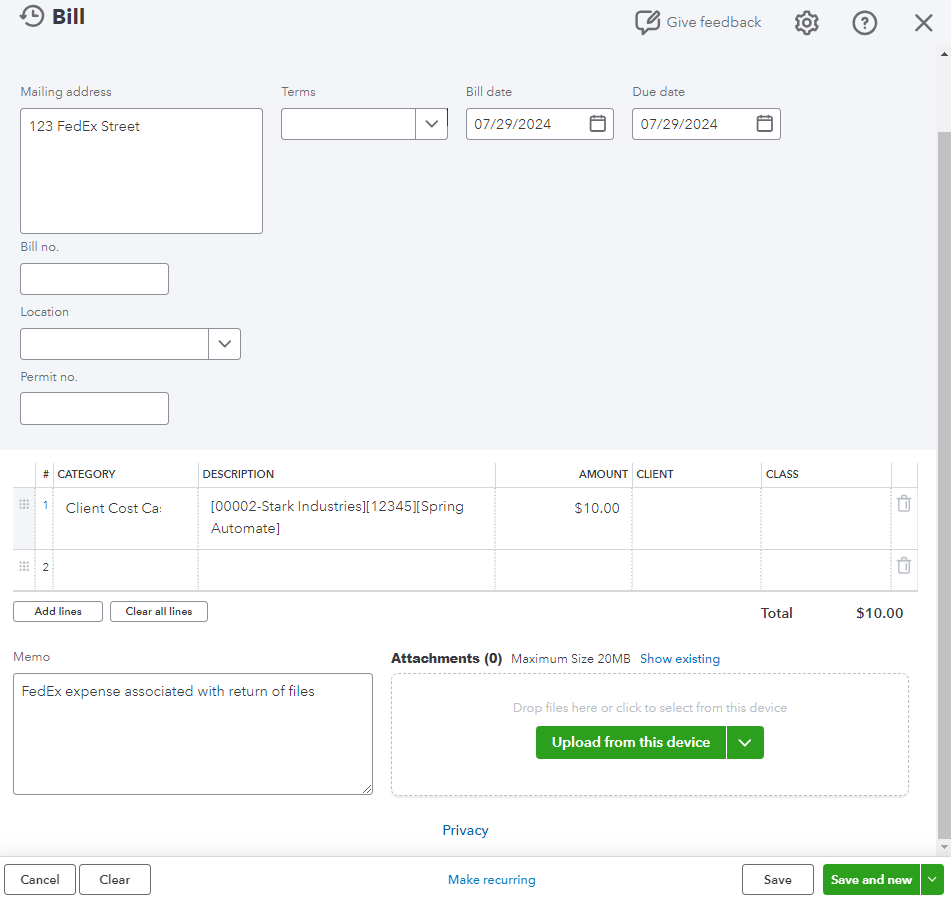Open the settings gear icon
The height and width of the screenshot is (899, 951).
[x=806, y=23]
